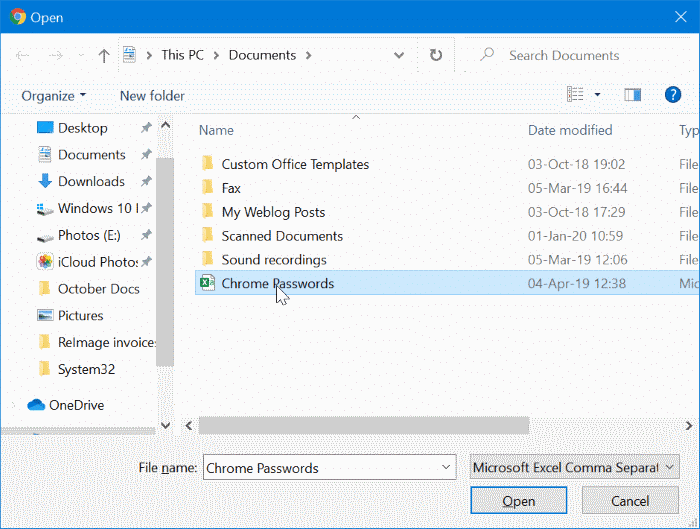
Task: Click the Sound recordings folder icon
Action: pos(207,259)
